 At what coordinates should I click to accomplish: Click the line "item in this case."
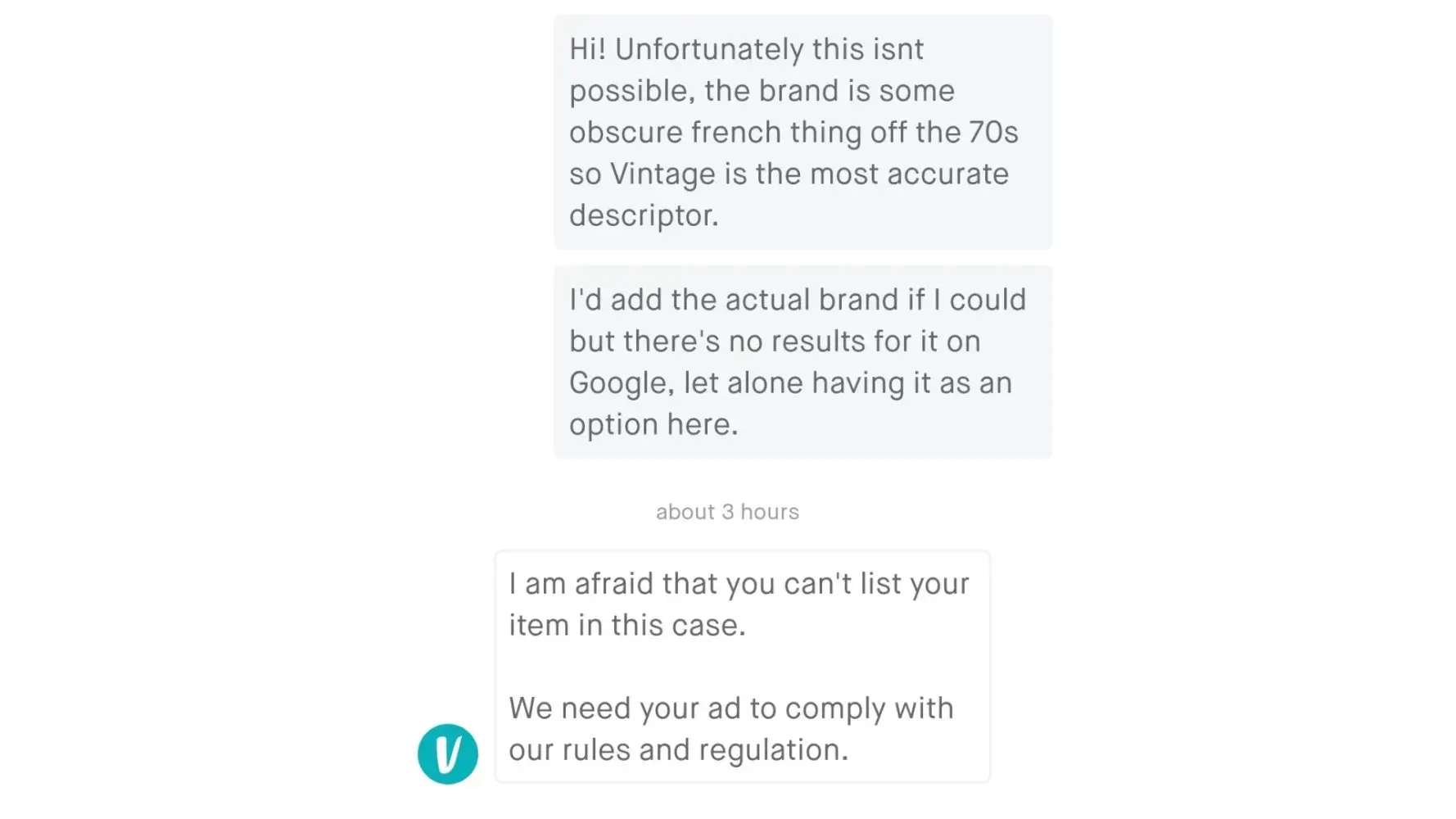point(627,626)
